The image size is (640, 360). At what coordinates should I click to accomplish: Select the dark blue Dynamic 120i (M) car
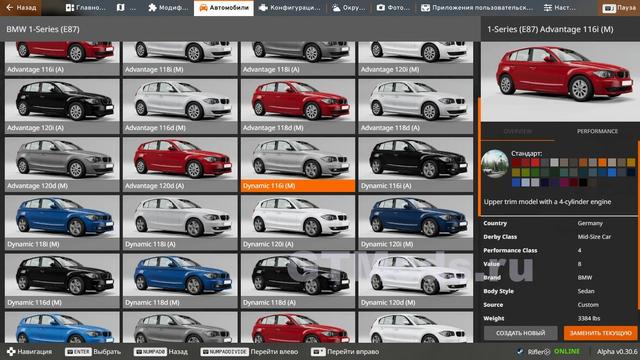[416, 223]
